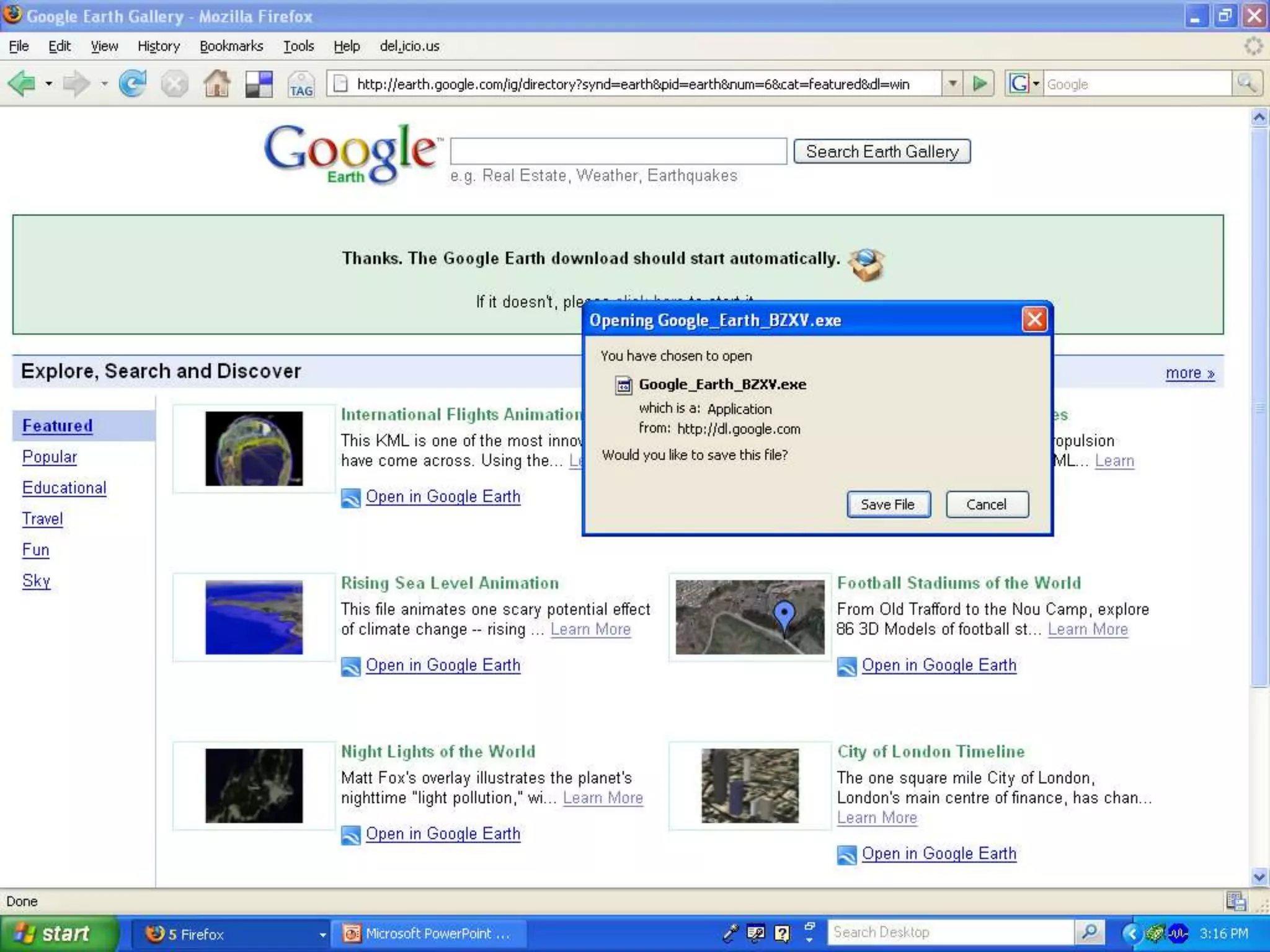Expand the URL bar history dropdown
This screenshot has width=1270, height=952.
click(x=952, y=83)
